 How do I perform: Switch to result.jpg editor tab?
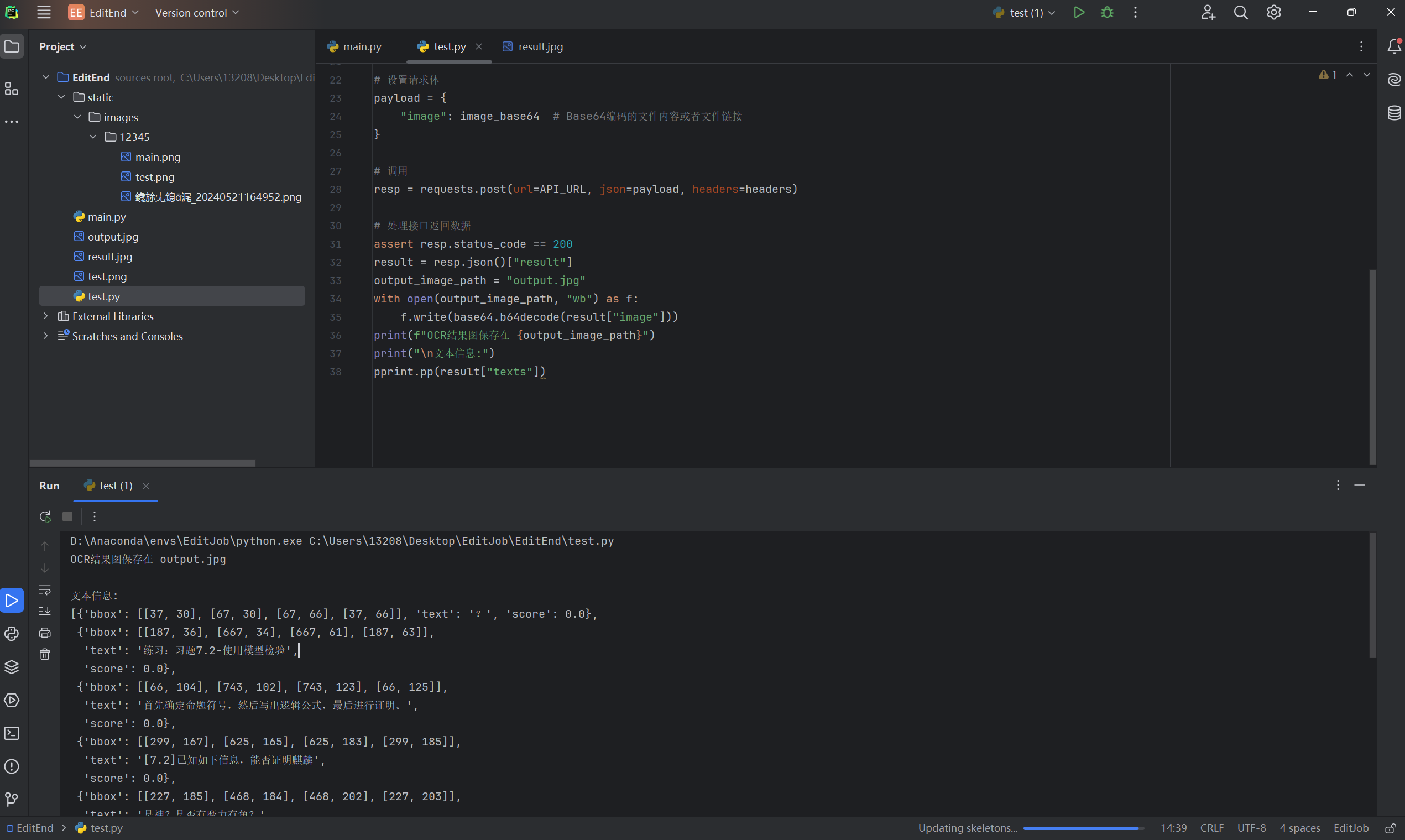(533, 46)
